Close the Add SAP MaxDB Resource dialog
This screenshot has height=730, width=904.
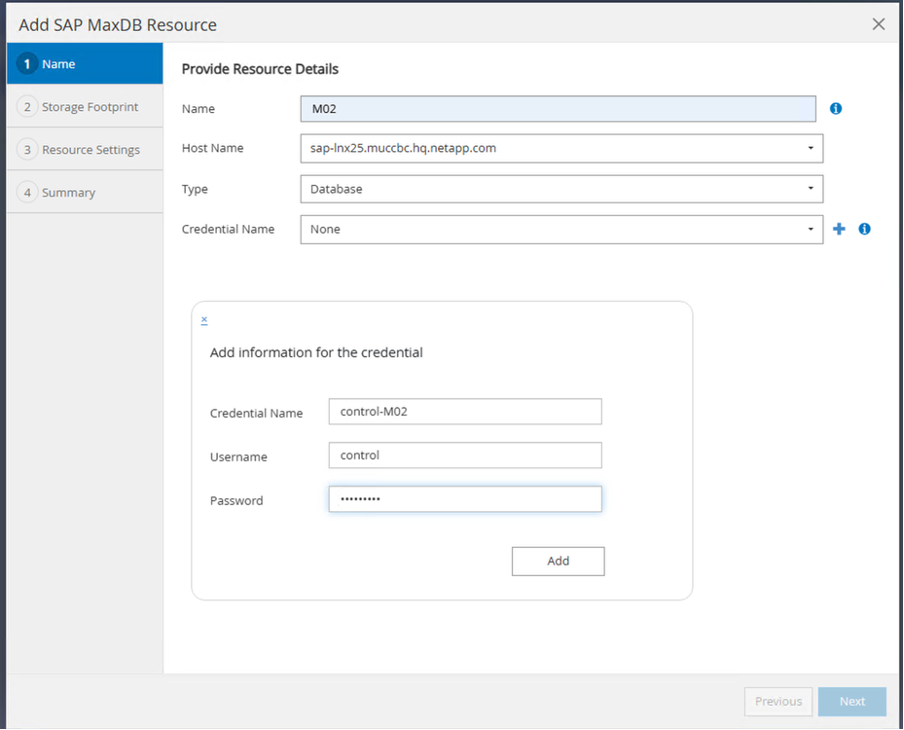[x=878, y=24]
